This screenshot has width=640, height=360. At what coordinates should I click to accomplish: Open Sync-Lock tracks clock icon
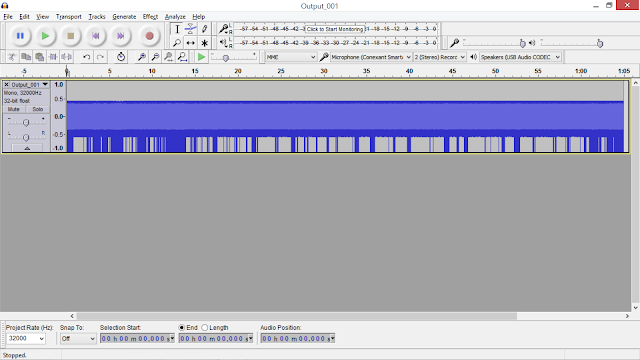point(121,57)
